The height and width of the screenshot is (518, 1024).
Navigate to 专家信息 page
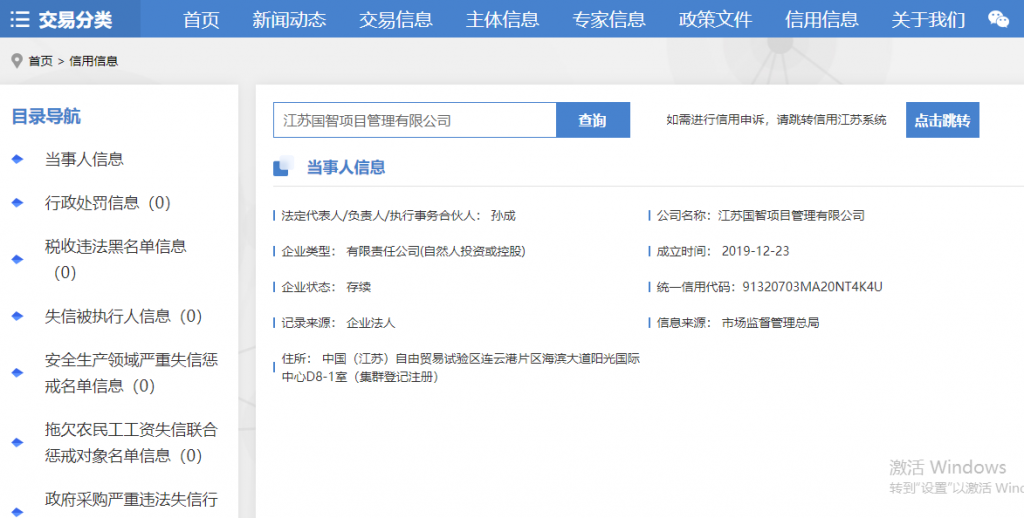609,19
